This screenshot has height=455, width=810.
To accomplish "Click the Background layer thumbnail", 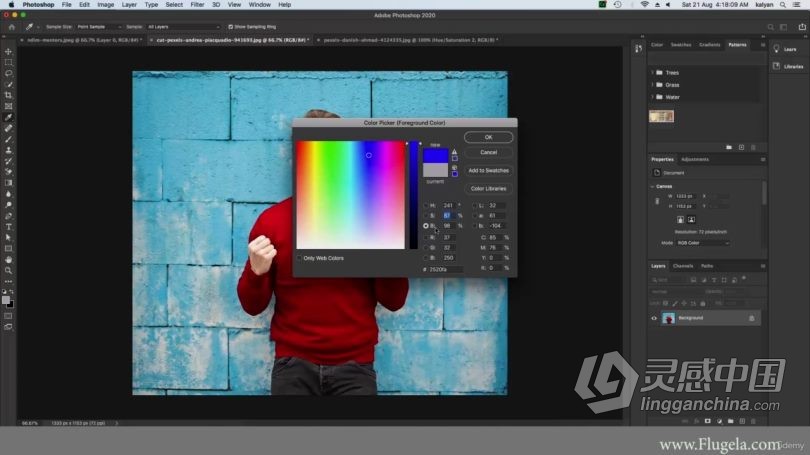I will click(x=668, y=319).
